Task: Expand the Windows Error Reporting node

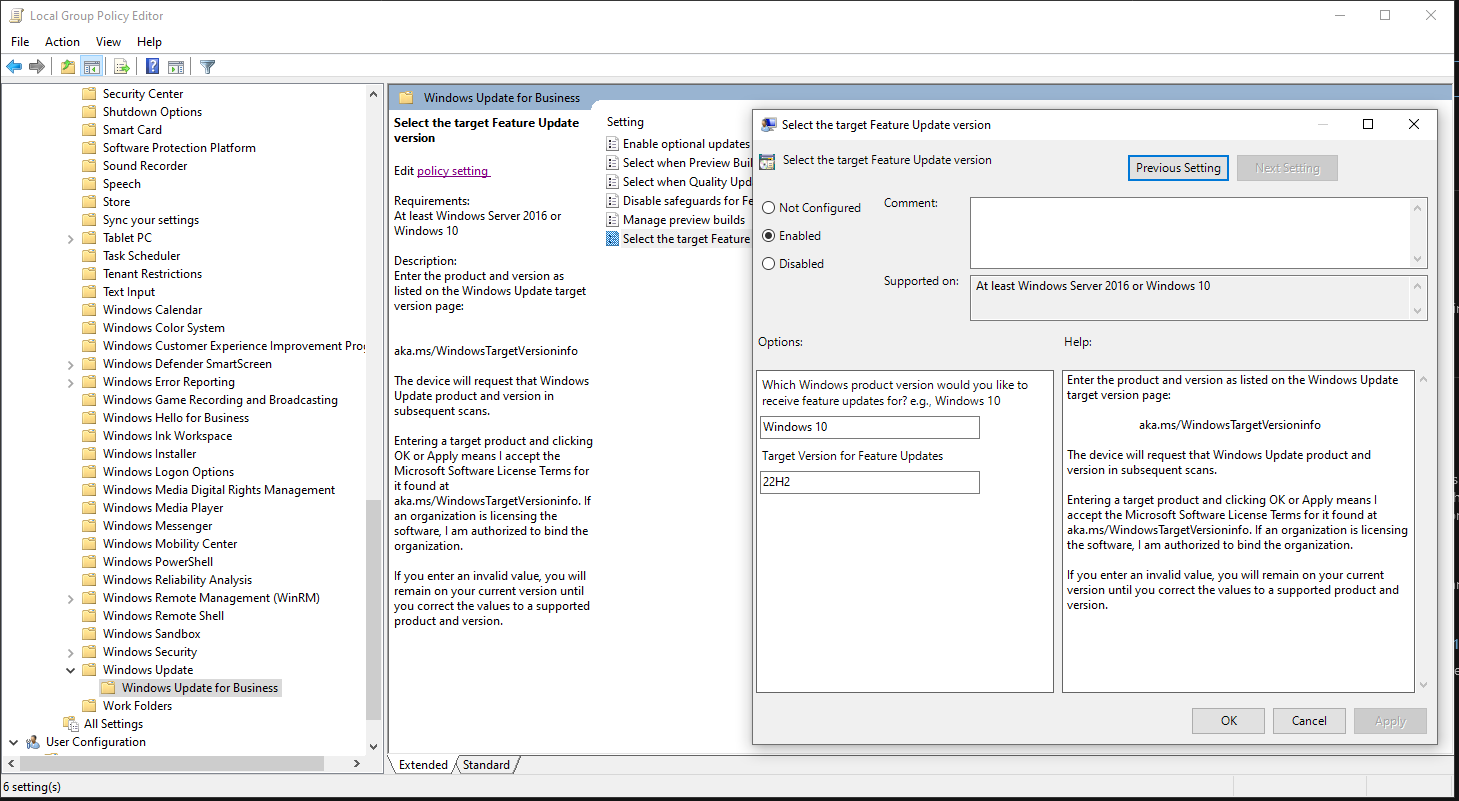Action: tap(70, 382)
